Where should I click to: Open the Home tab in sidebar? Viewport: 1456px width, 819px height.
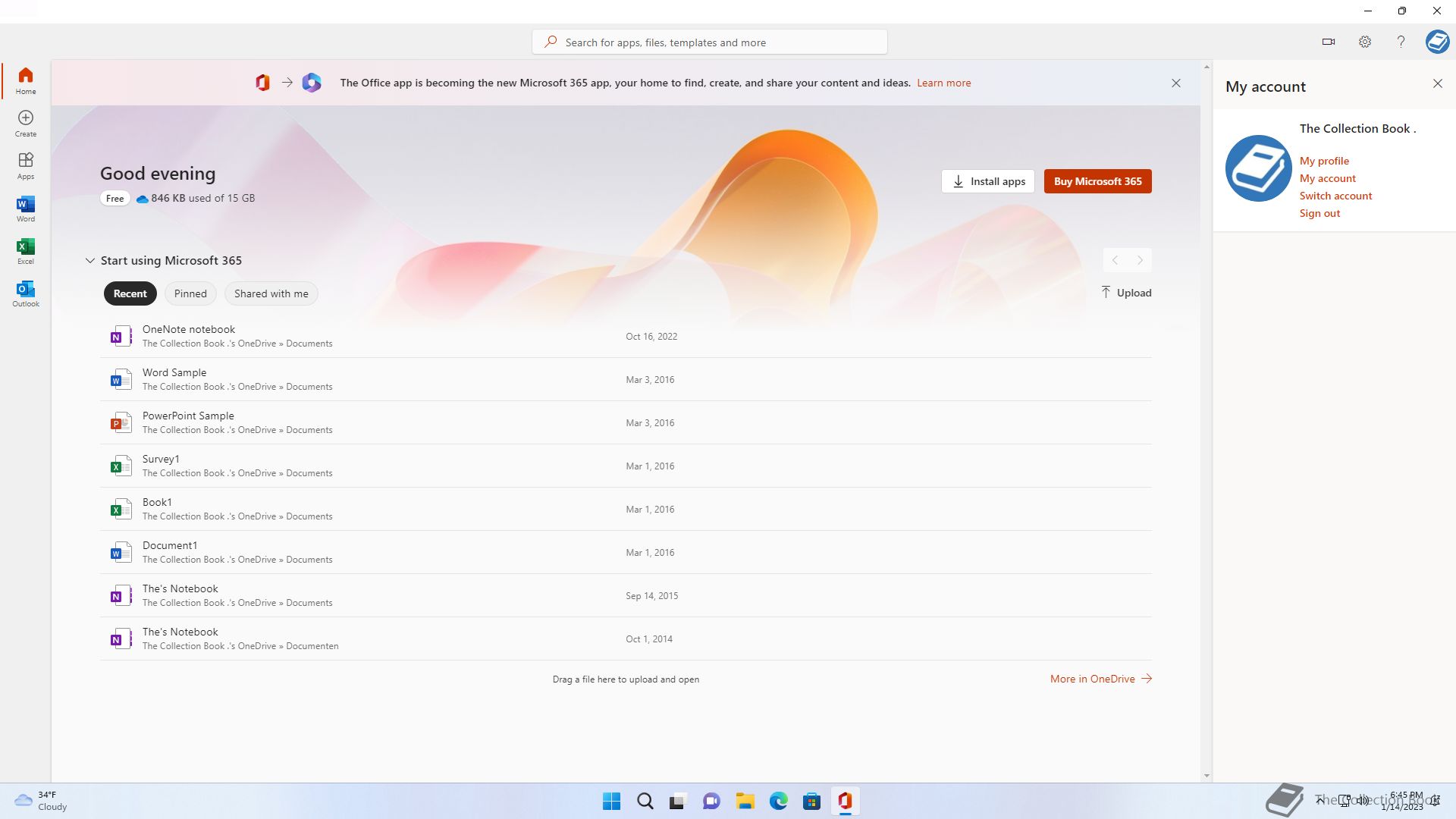[26, 80]
